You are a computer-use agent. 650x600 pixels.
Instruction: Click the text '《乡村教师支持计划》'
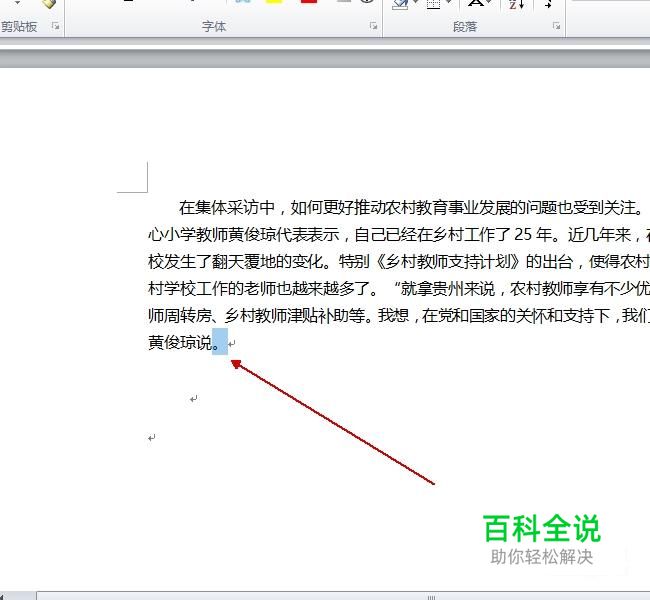click(448, 262)
